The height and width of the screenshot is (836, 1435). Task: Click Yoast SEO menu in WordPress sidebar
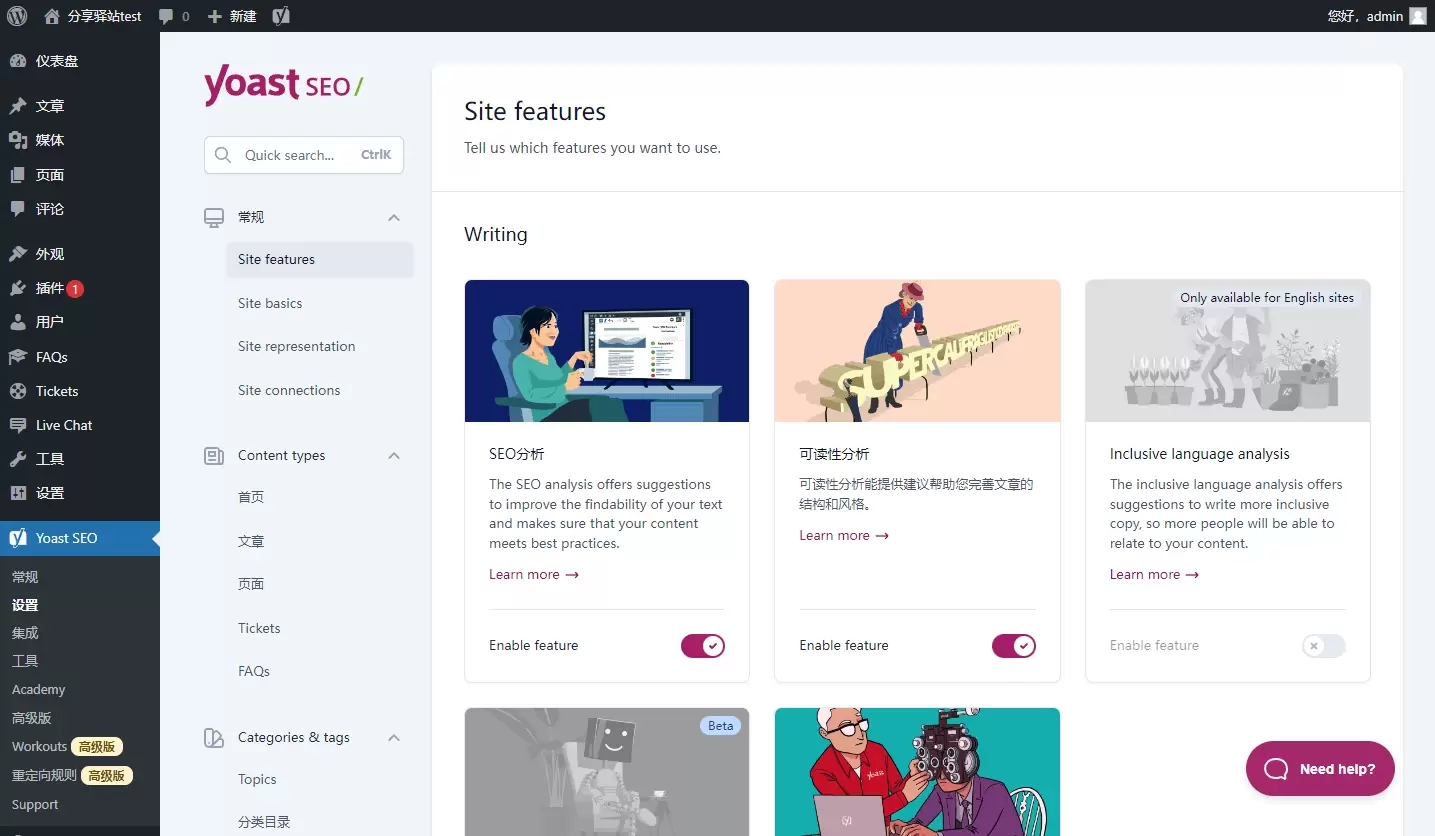[80, 538]
